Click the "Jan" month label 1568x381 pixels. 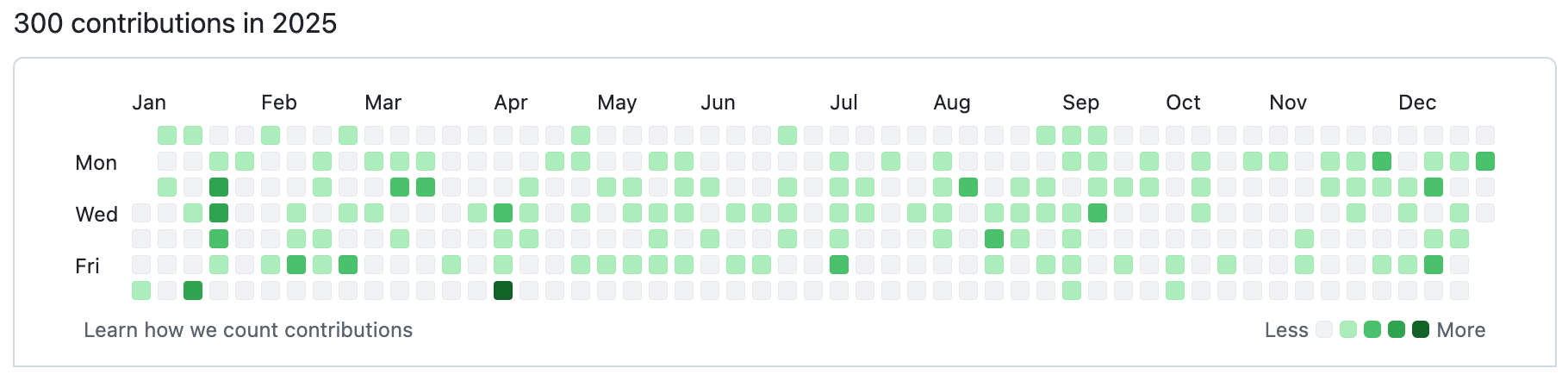149,103
